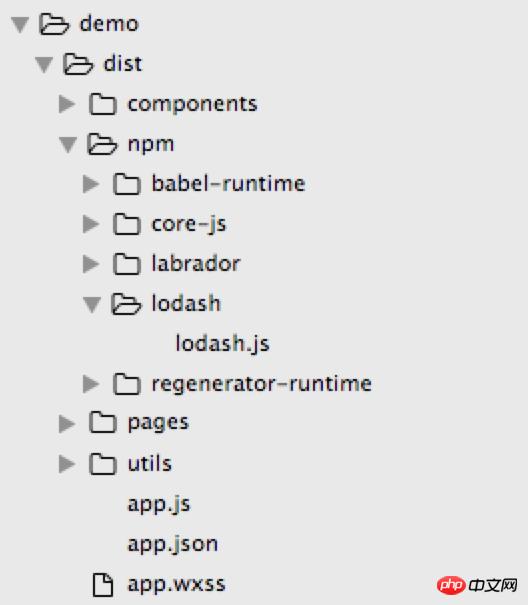Open the app.json file
Image resolution: width=528 pixels, height=605 pixels.
tap(173, 544)
